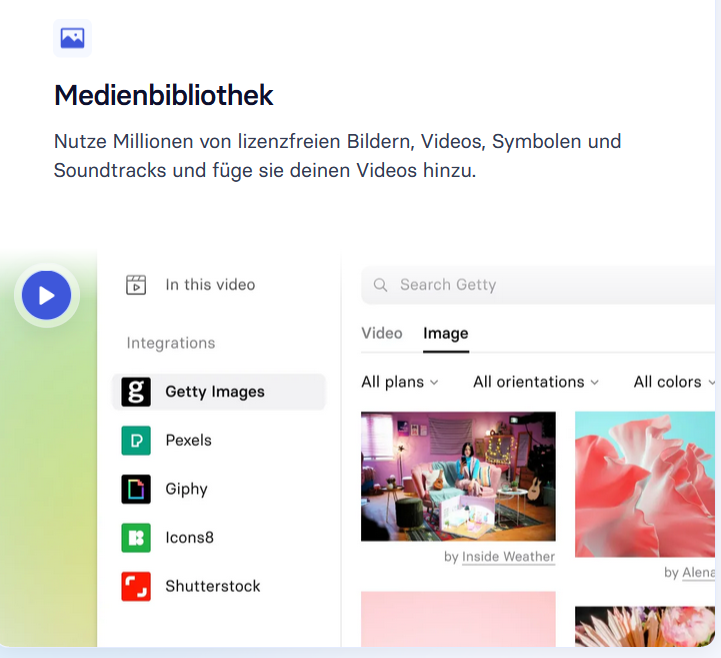Switch to the Video tab

(x=382, y=333)
